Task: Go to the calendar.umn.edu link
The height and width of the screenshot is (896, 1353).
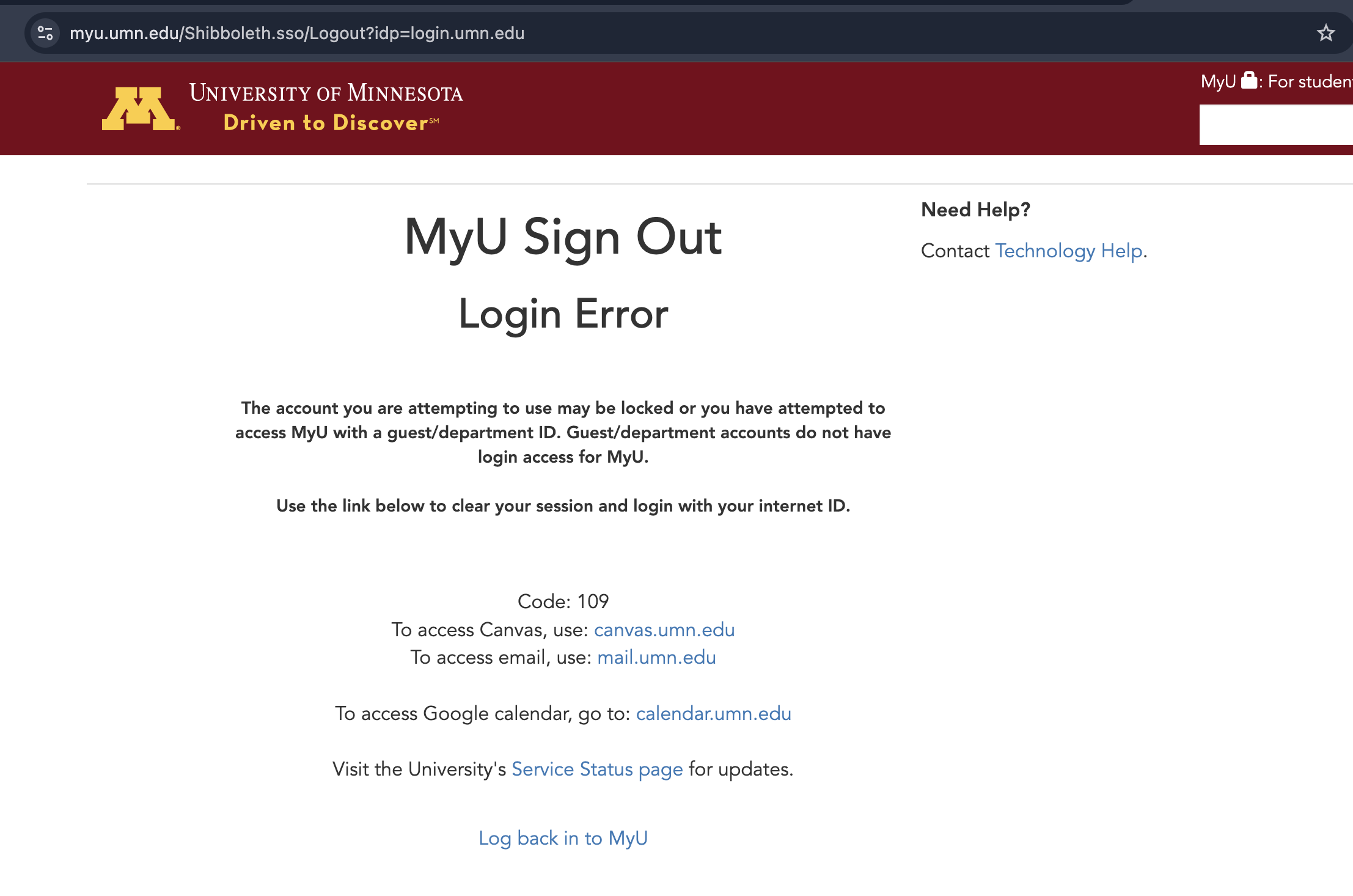Action: click(x=713, y=713)
